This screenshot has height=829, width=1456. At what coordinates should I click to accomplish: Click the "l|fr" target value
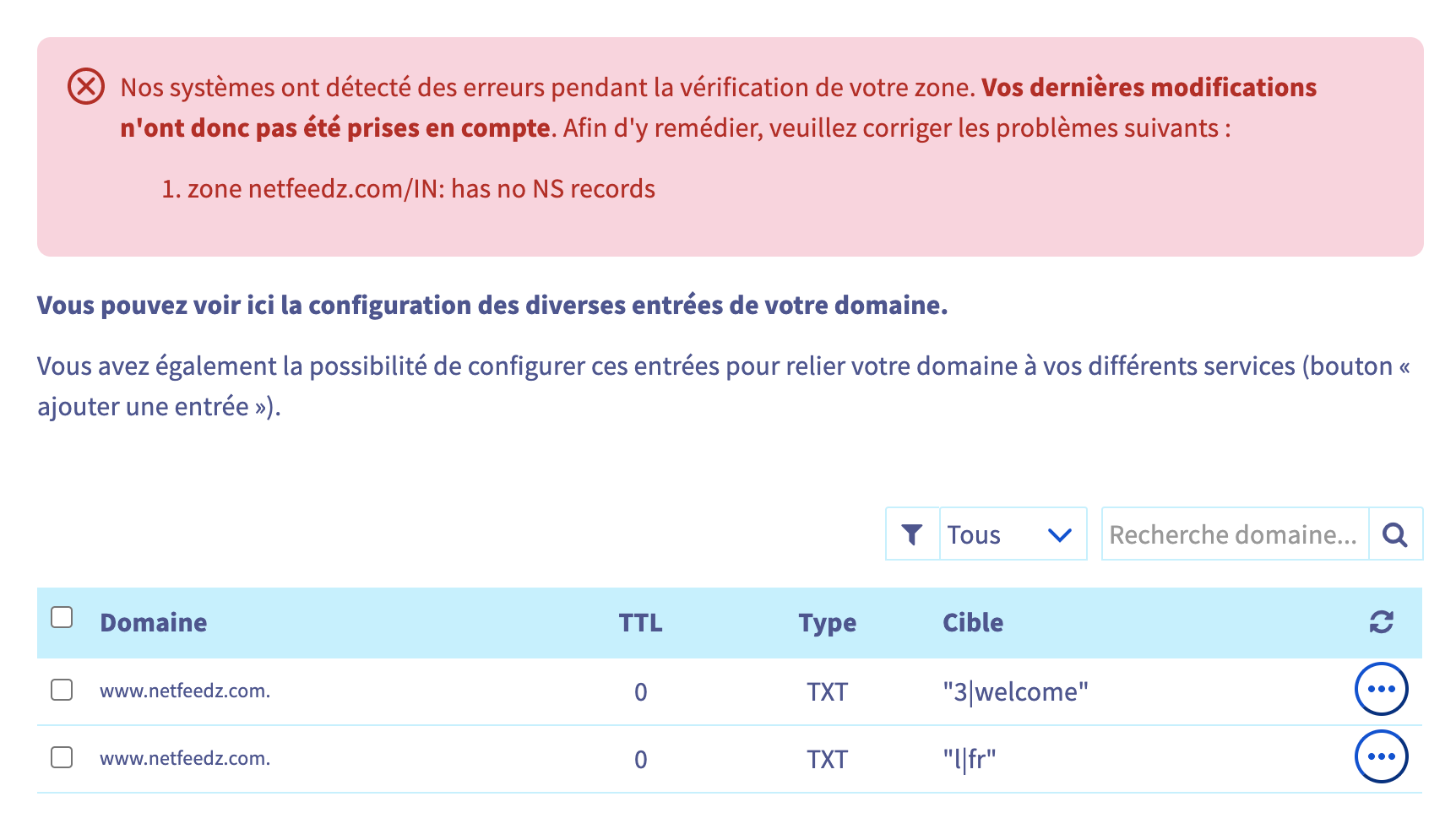pos(969,760)
